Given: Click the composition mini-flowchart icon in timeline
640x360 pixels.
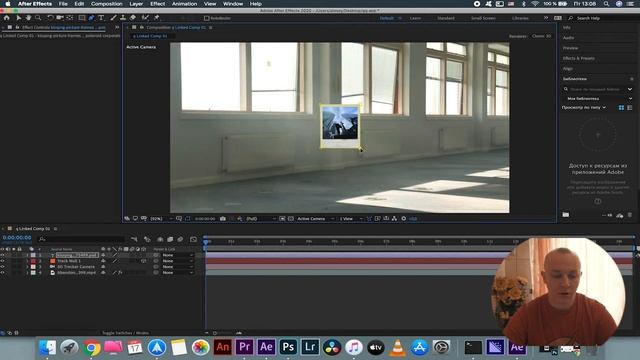Looking at the screenshot, I should pos(134,239).
